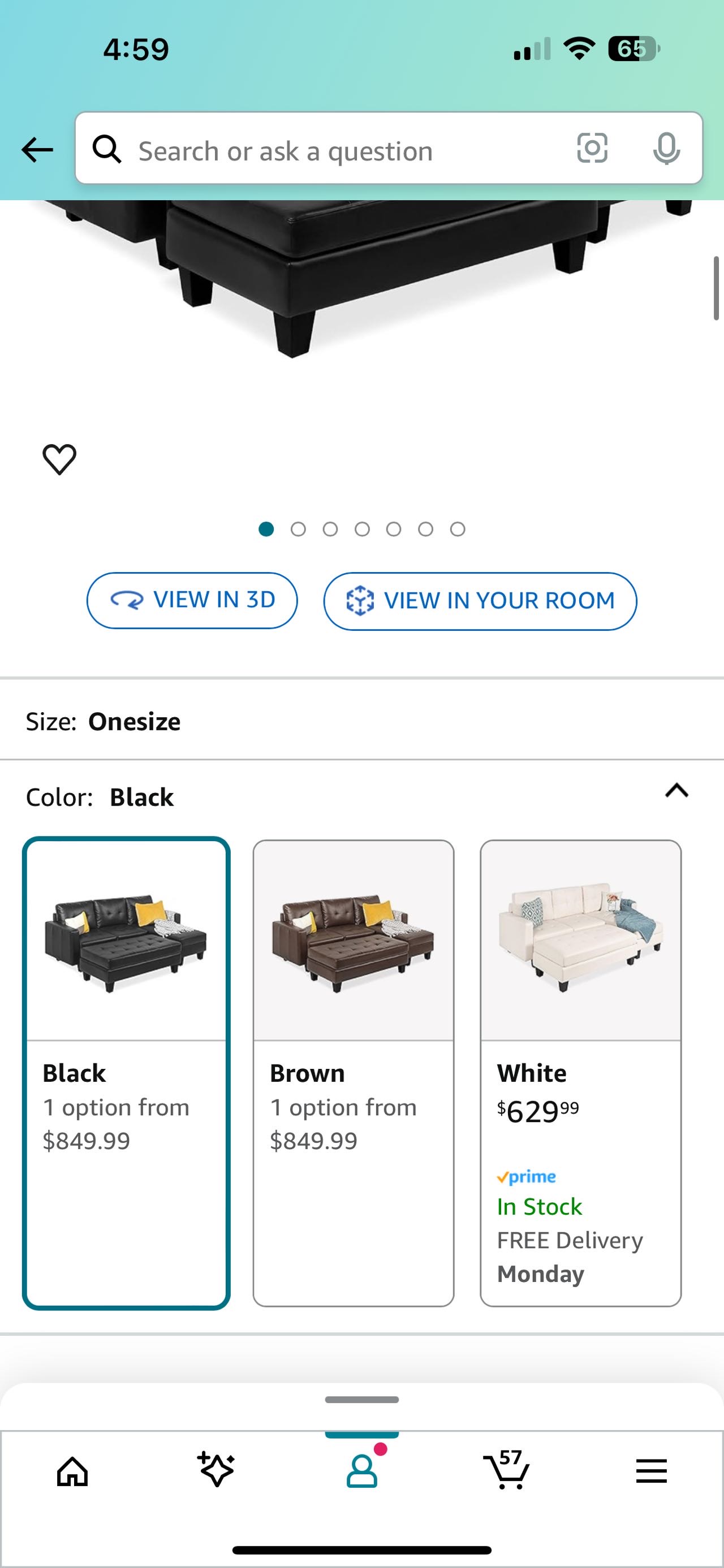Tap the camera lens search icon
Image resolution: width=724 pixels, height=1568 pixels.
592,149
